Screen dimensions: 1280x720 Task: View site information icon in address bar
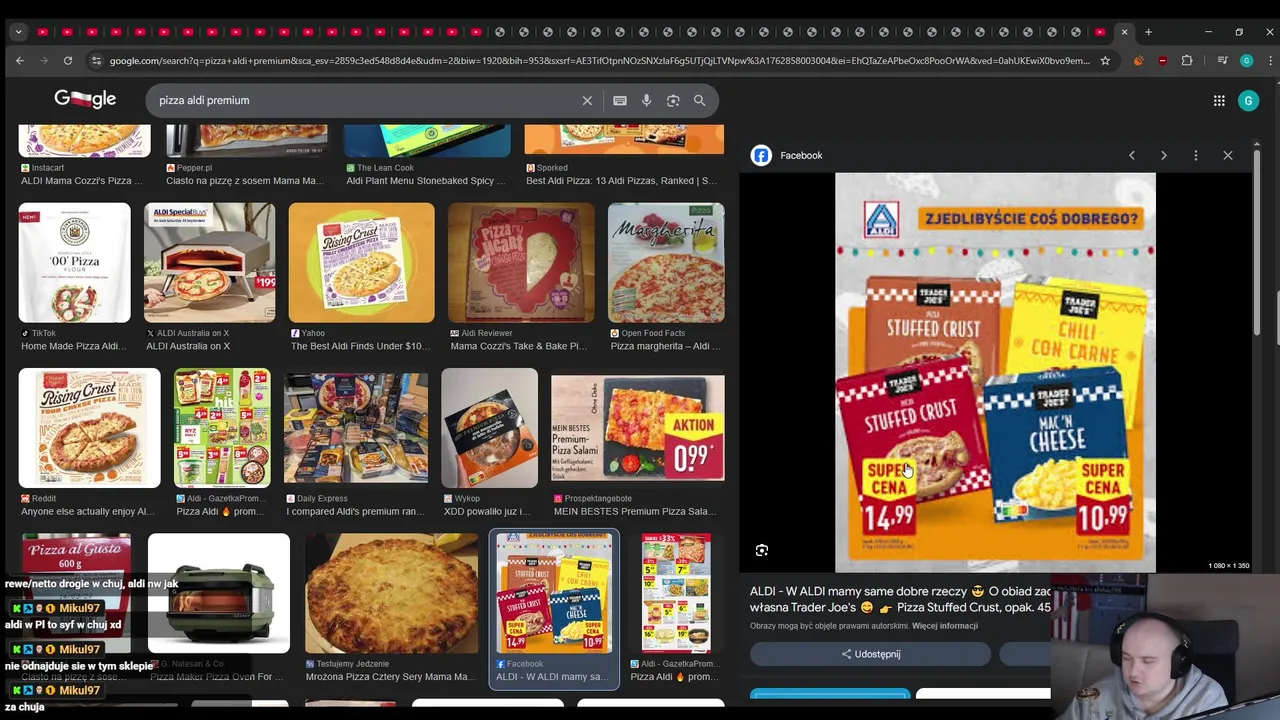(96, 61)
